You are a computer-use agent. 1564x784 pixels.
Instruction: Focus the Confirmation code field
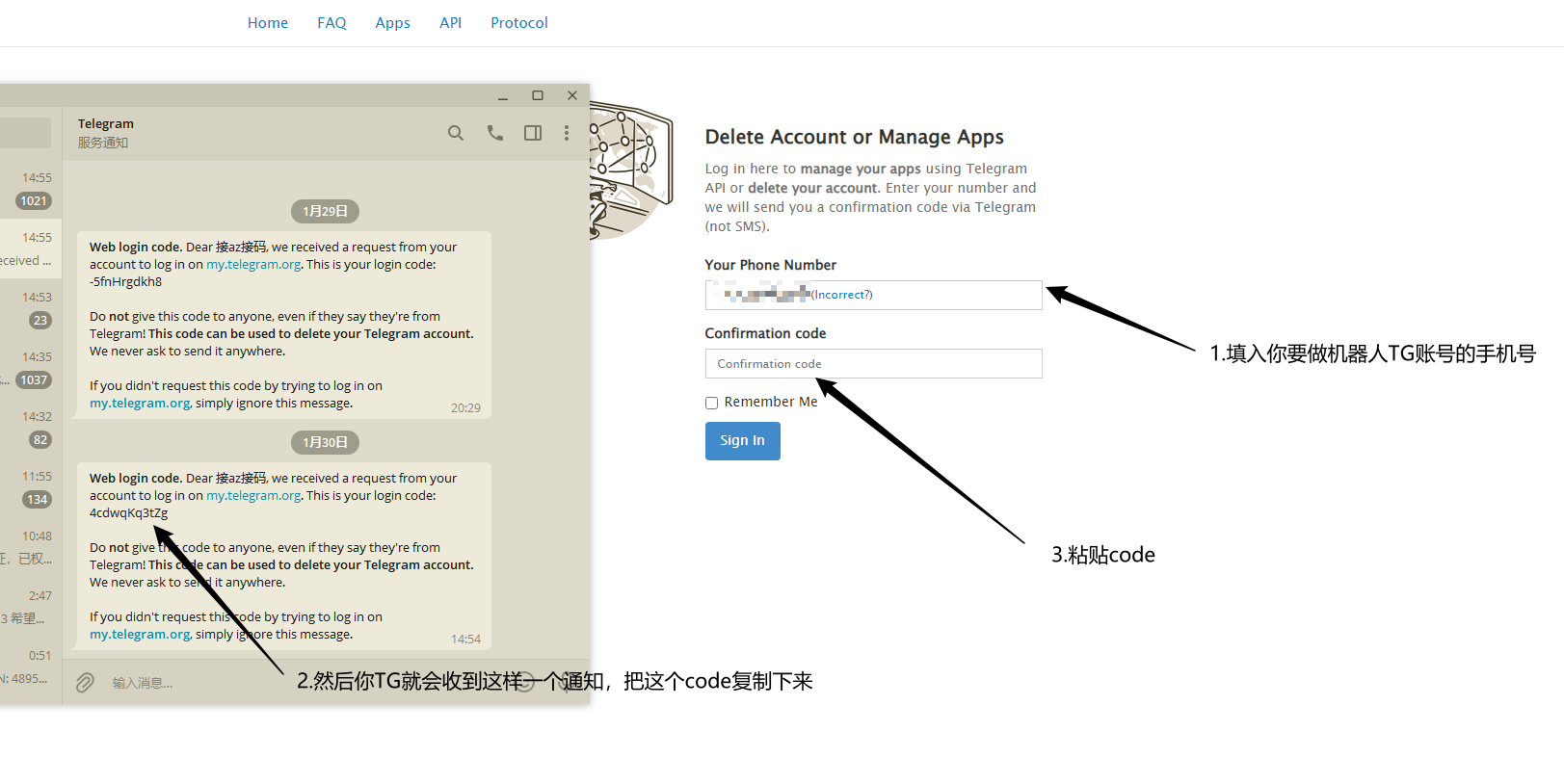873,364
